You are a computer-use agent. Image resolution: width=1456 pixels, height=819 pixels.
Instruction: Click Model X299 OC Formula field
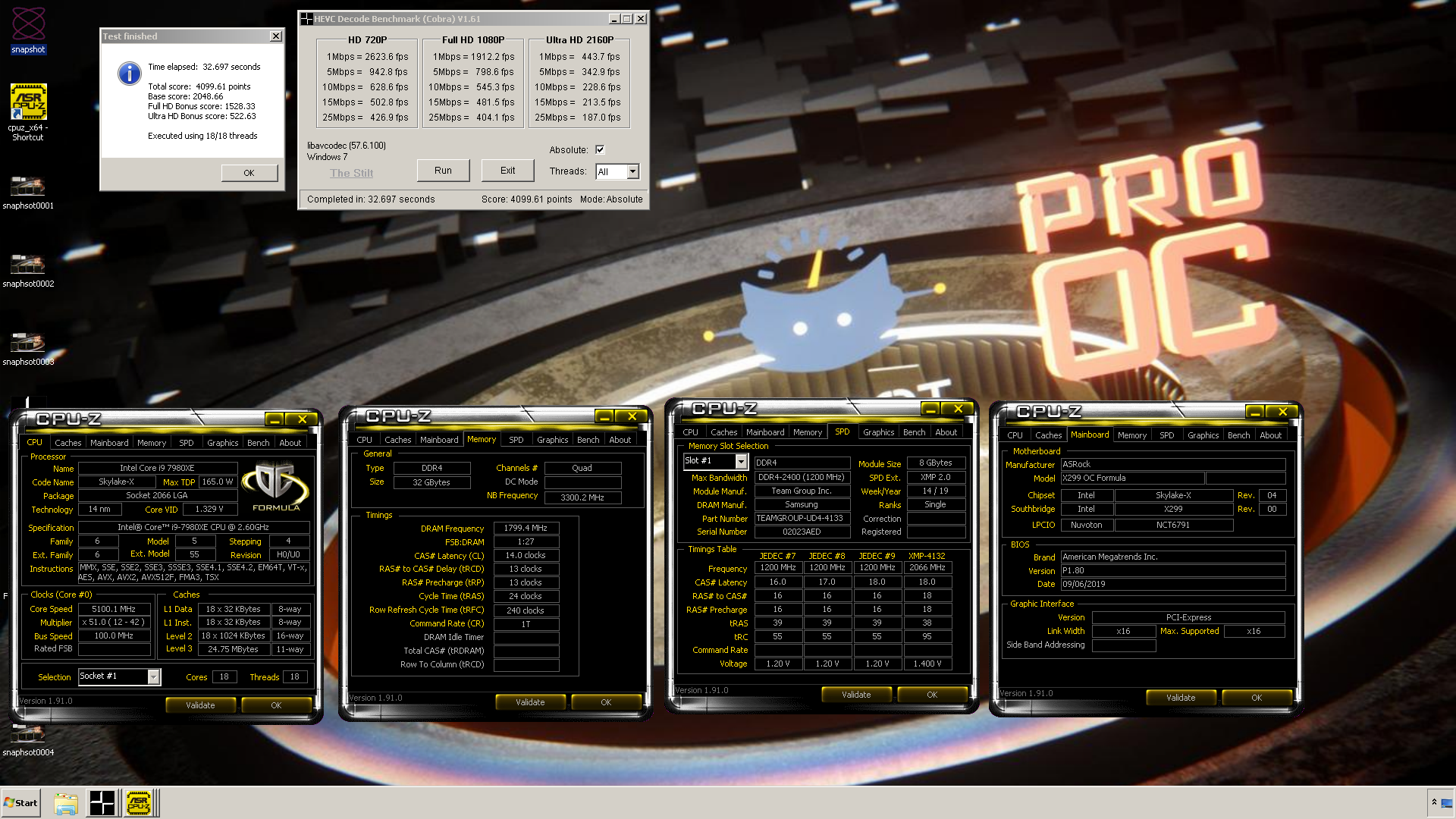coord(1132,479)
